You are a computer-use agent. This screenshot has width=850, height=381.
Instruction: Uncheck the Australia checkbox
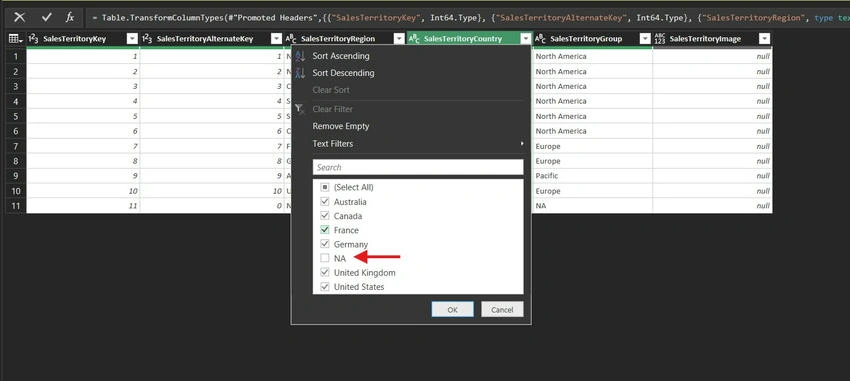coord(325,202)
